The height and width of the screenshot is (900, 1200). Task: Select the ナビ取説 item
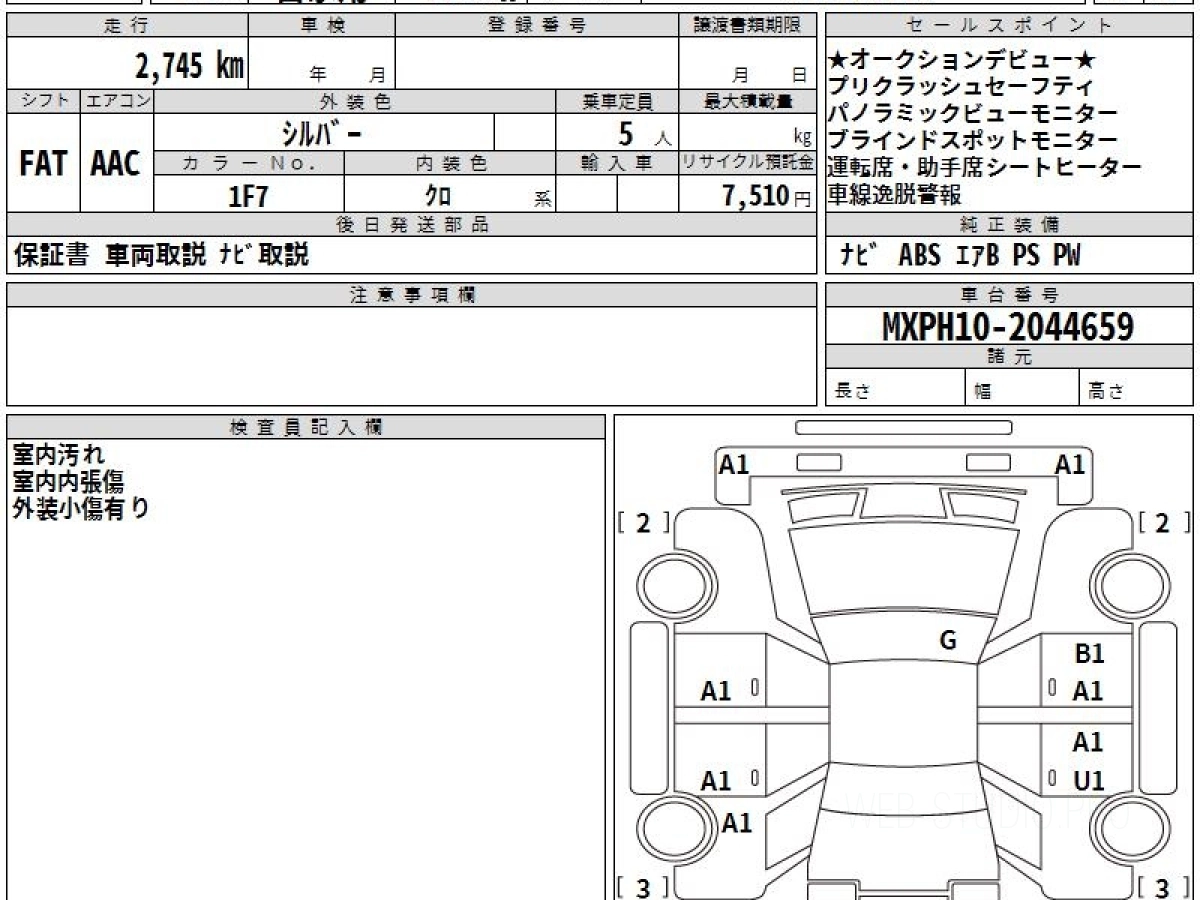point(264,256)
